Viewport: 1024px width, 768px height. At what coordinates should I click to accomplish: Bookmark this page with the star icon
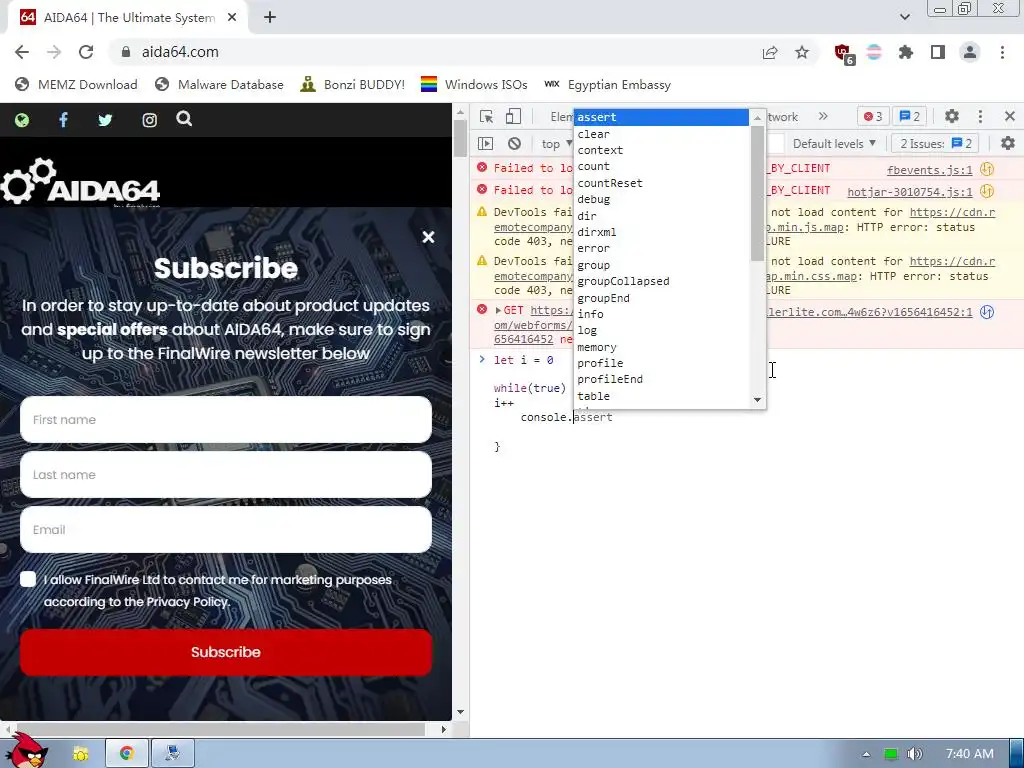802,52
